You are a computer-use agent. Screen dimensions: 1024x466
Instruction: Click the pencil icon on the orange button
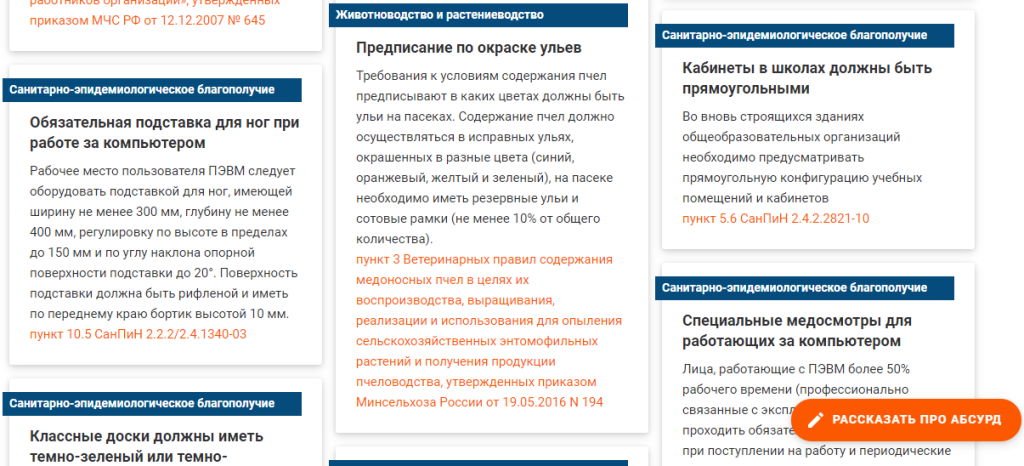tap(816, 420)
